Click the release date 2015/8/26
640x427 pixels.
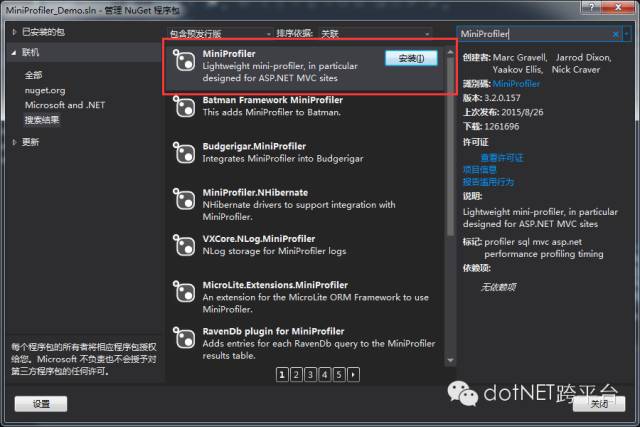pyautogui.click(x=522, y=112)
